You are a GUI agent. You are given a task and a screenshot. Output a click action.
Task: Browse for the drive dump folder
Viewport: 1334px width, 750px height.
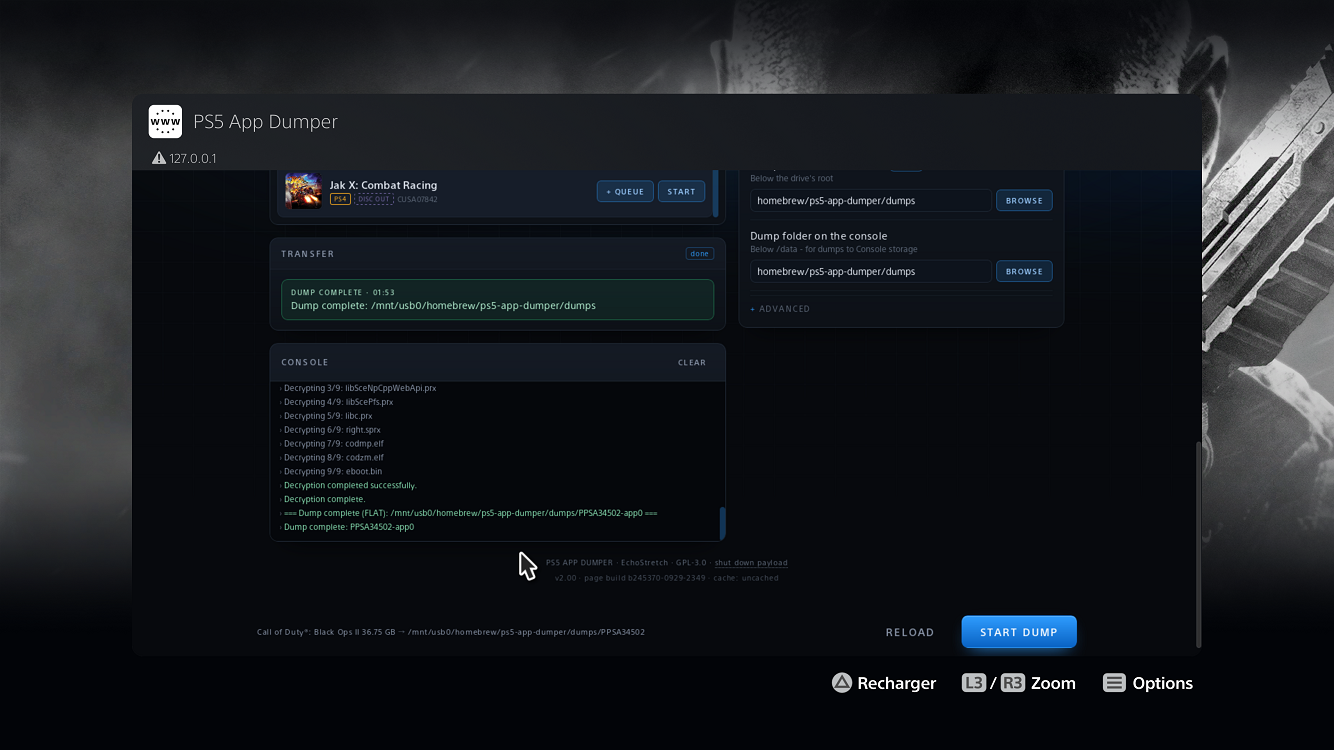pos(1024,200)
